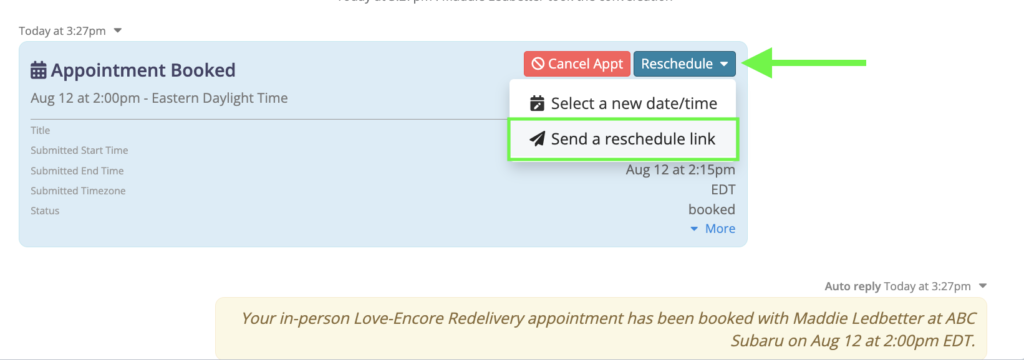Click the calendar-edit icon for new date/time
The height and width of the screenshot is (360, 1024).
pyautogui.click(x=537, y=103)
